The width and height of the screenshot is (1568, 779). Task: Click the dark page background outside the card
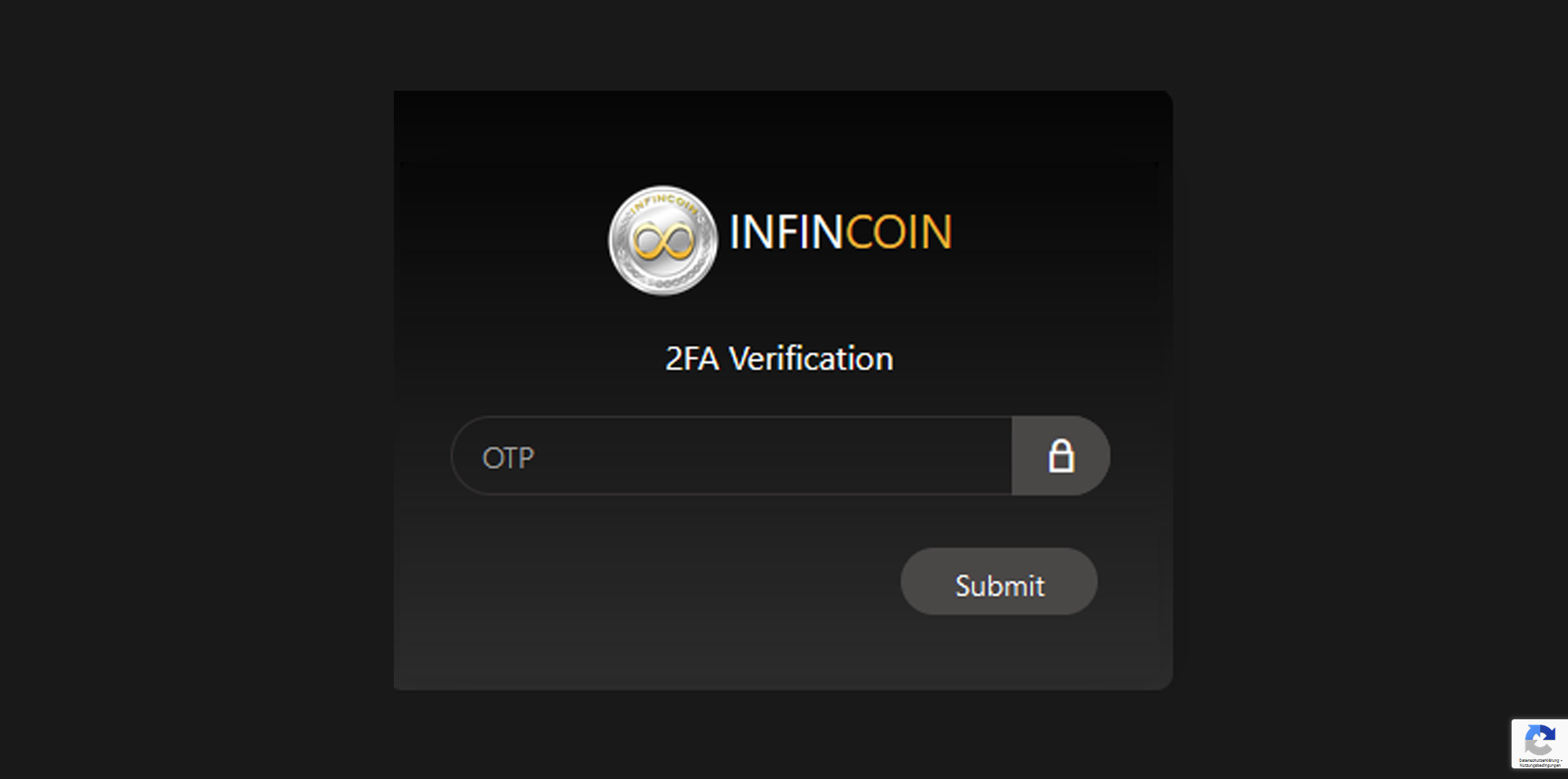pos(196,392)
